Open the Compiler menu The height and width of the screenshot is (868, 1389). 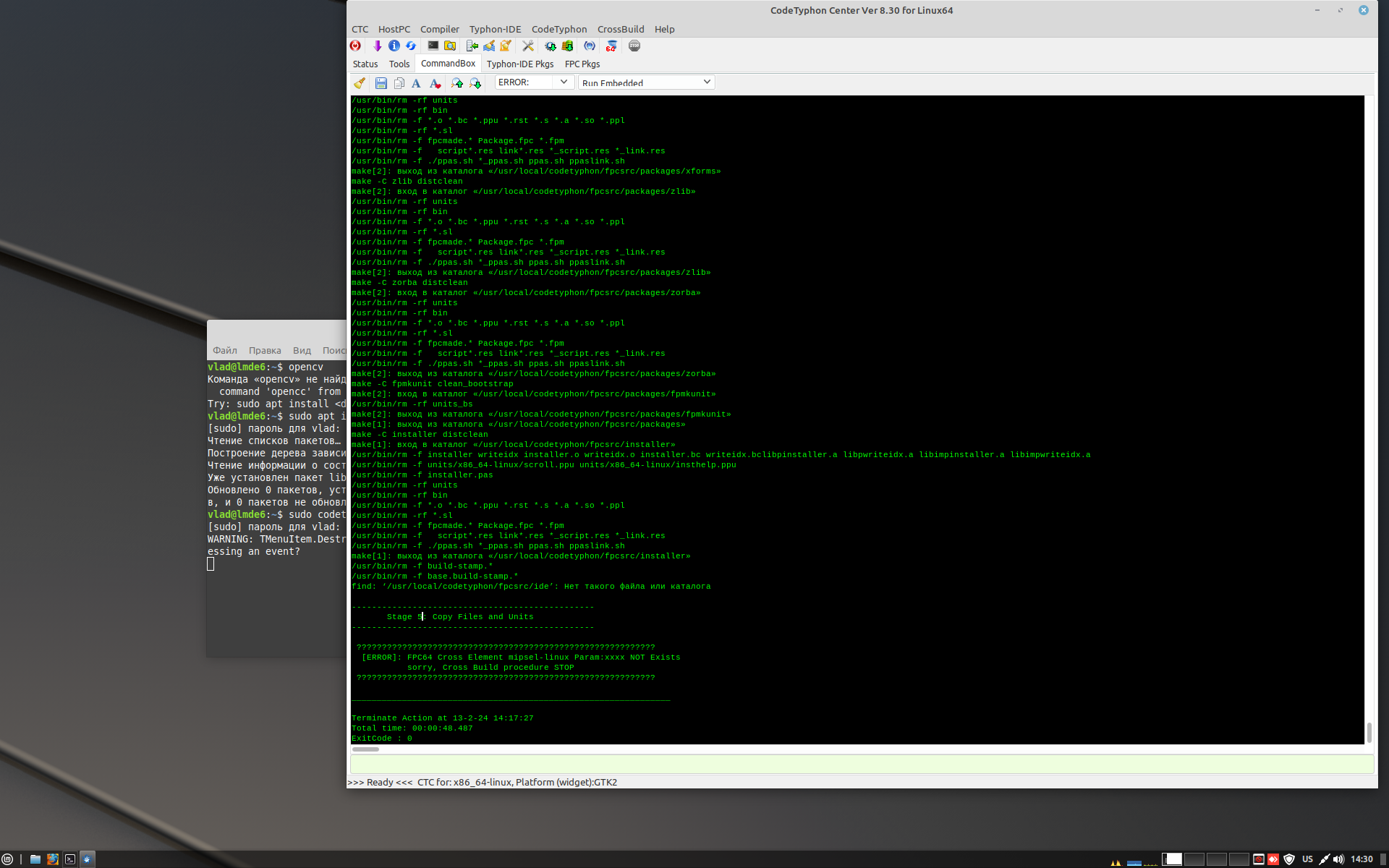440,29
